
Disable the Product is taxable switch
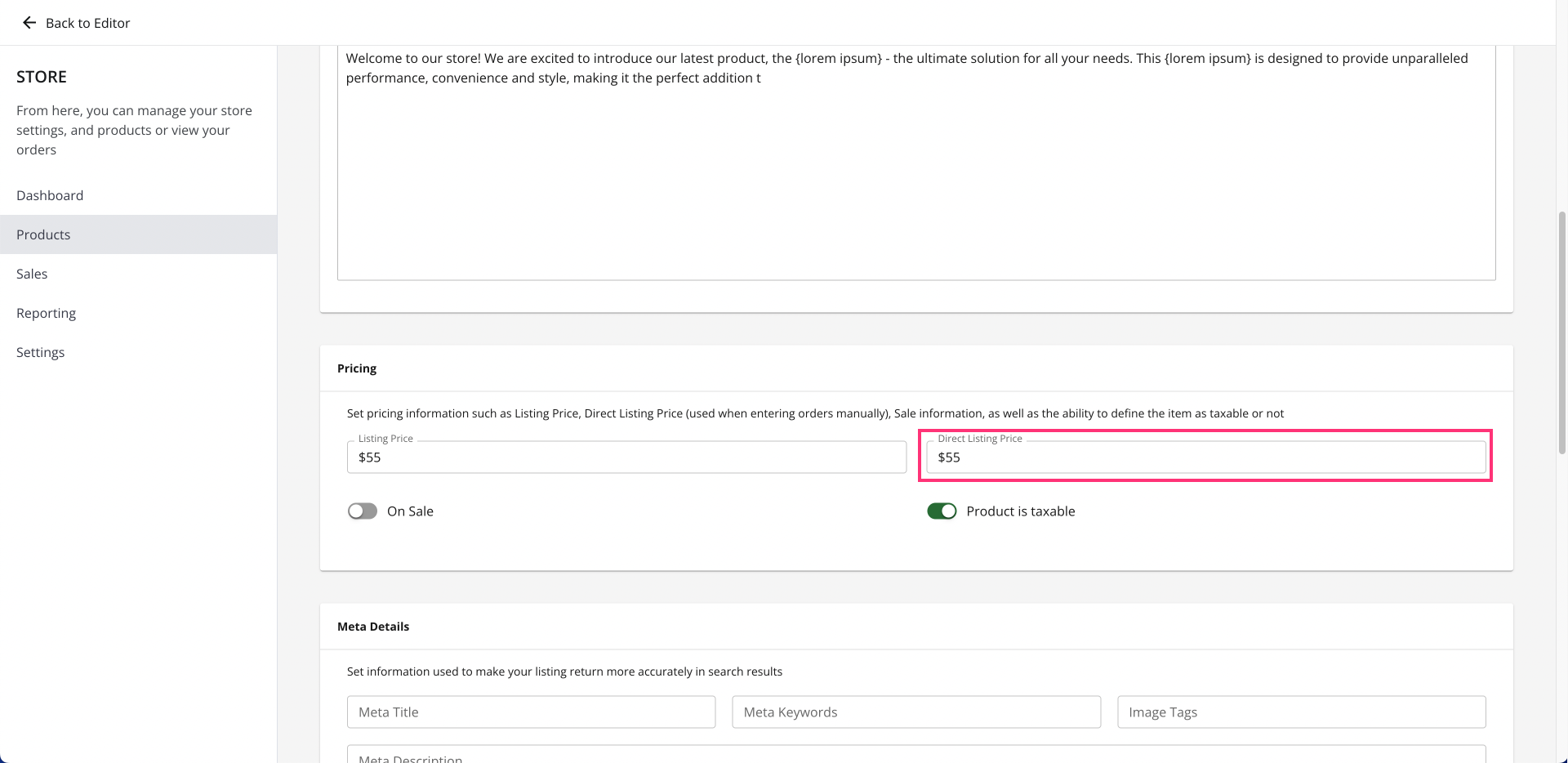point(942,511)
